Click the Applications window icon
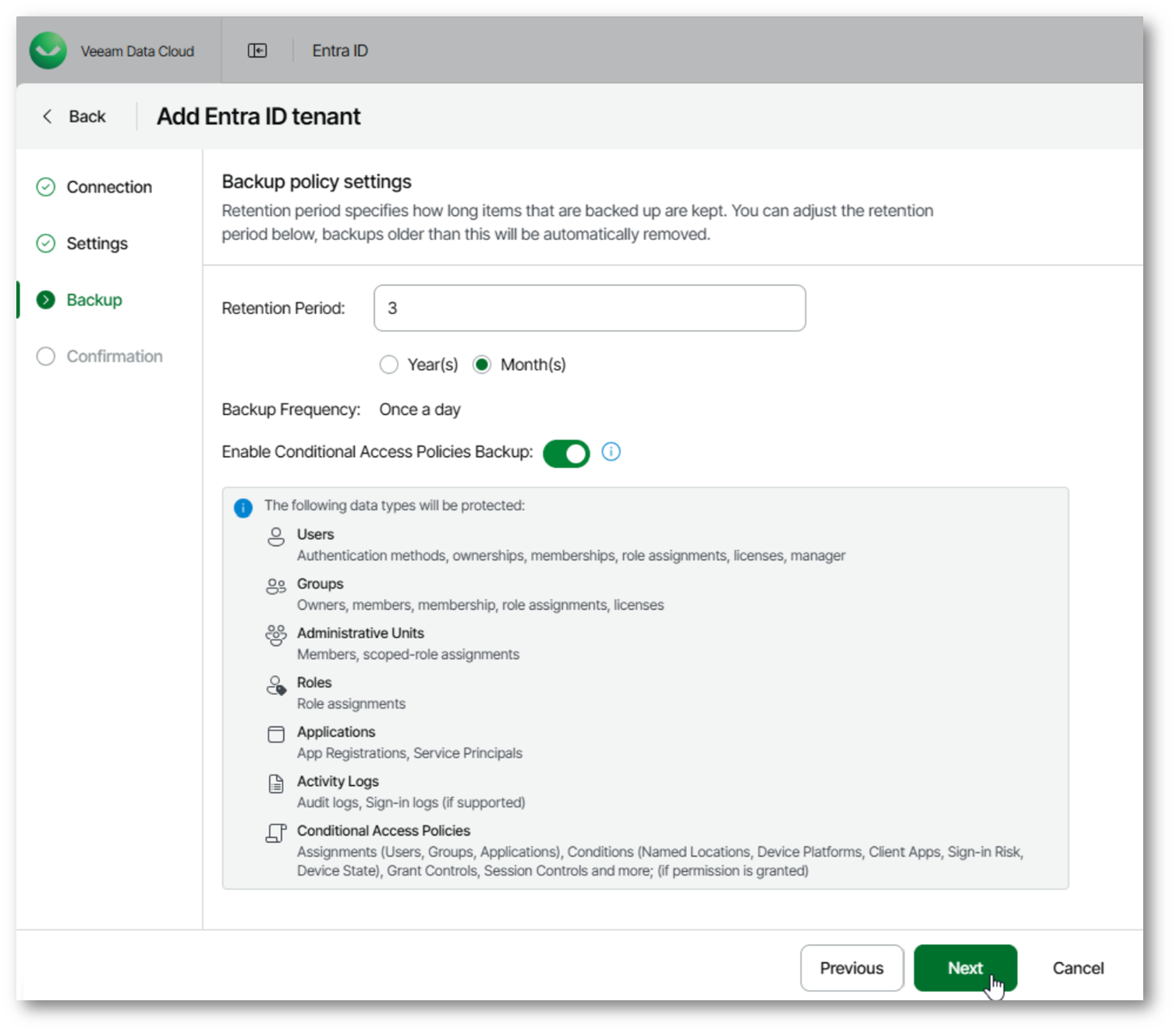 click(276, 734)
